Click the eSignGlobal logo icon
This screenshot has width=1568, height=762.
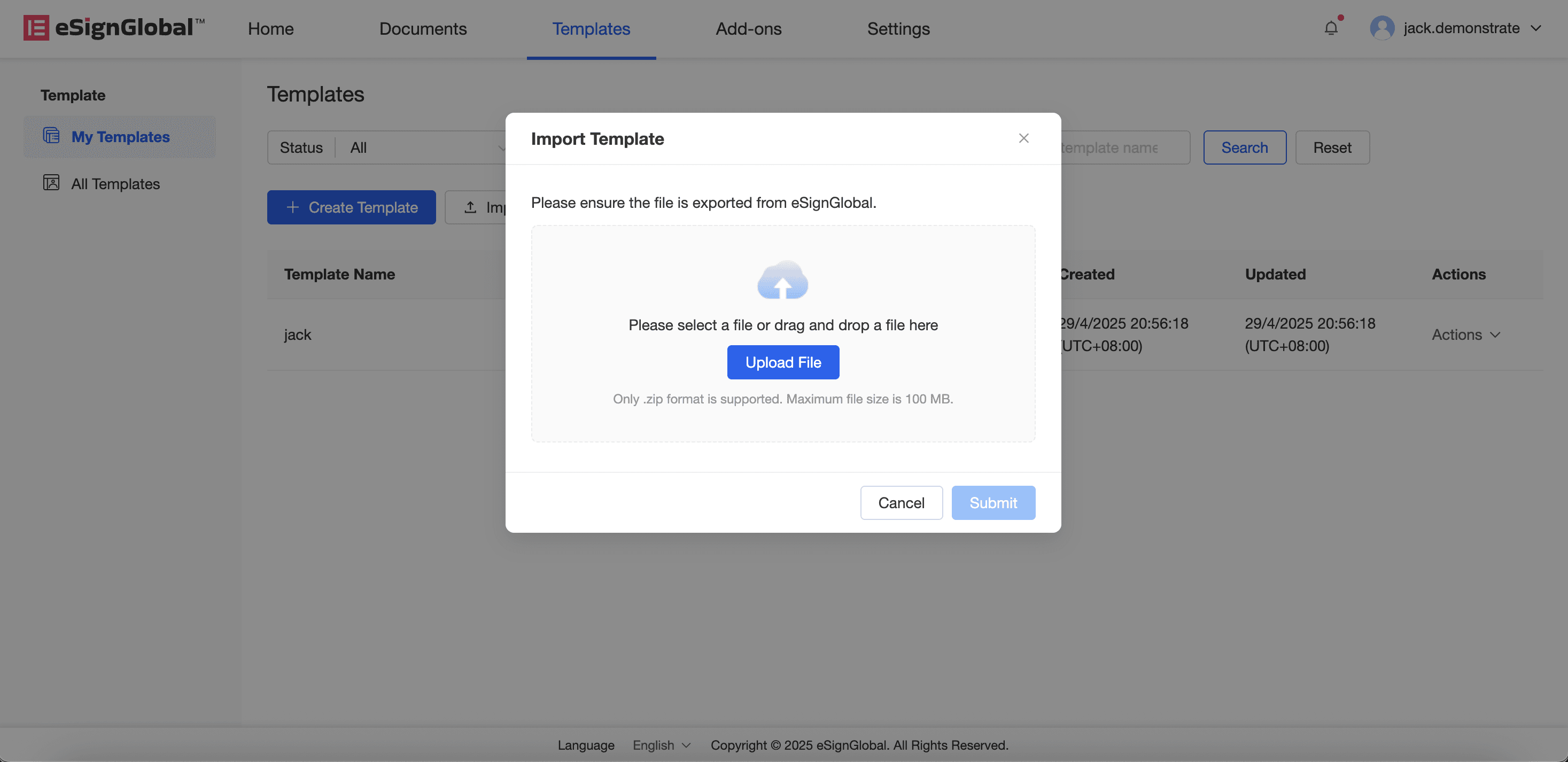pyautogui.click(x=36, y=28)
